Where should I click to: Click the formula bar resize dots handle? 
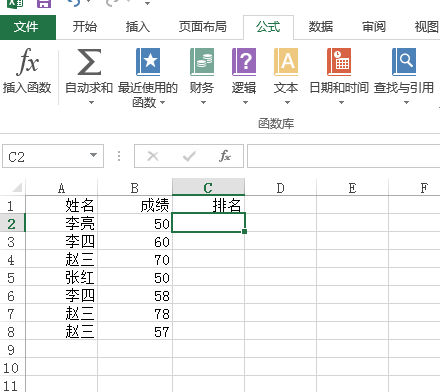click(x=119, y=156)
